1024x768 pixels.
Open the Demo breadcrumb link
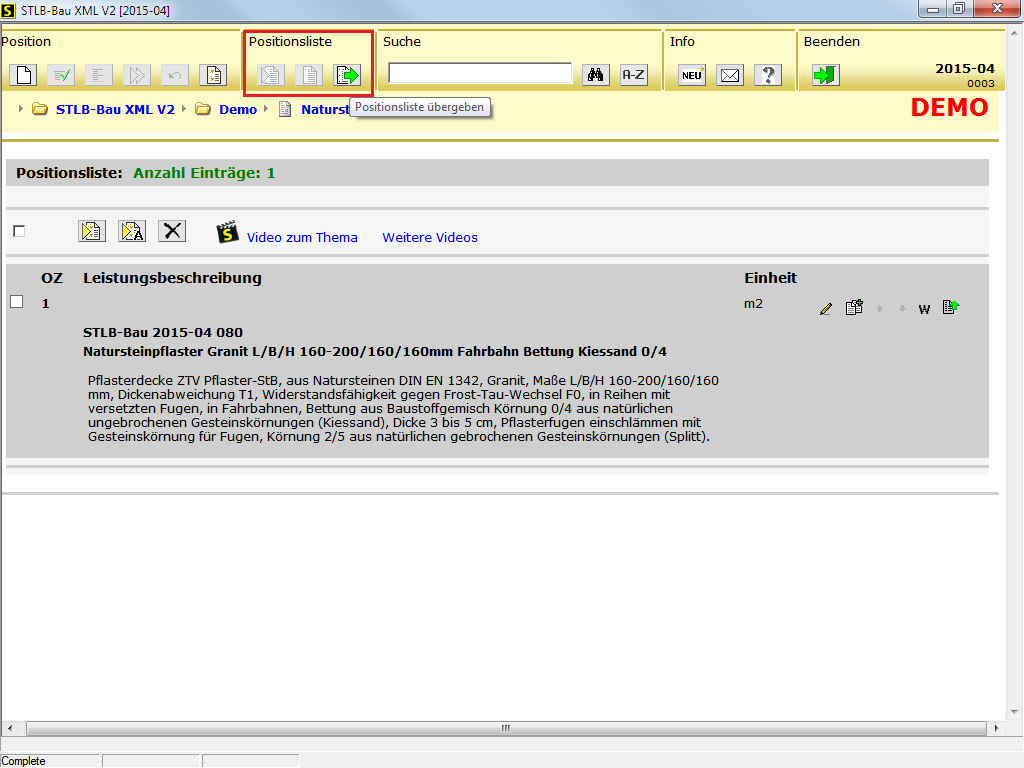tap(238, 110)
